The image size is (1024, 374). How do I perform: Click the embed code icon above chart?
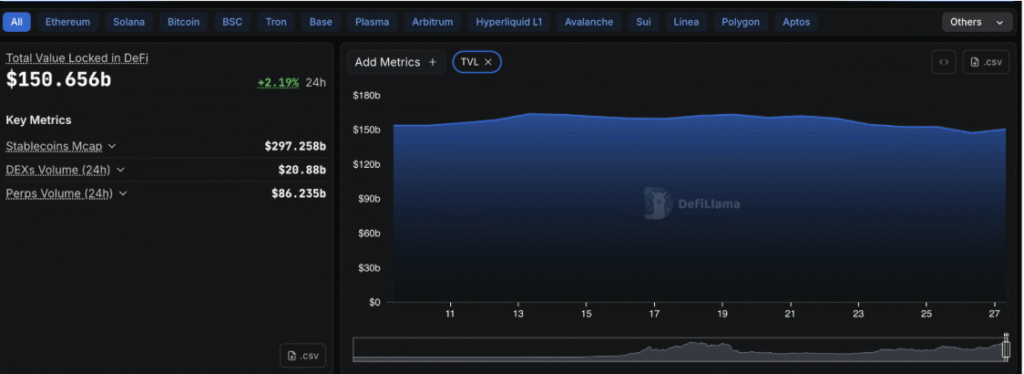click(x=944, y=62)
